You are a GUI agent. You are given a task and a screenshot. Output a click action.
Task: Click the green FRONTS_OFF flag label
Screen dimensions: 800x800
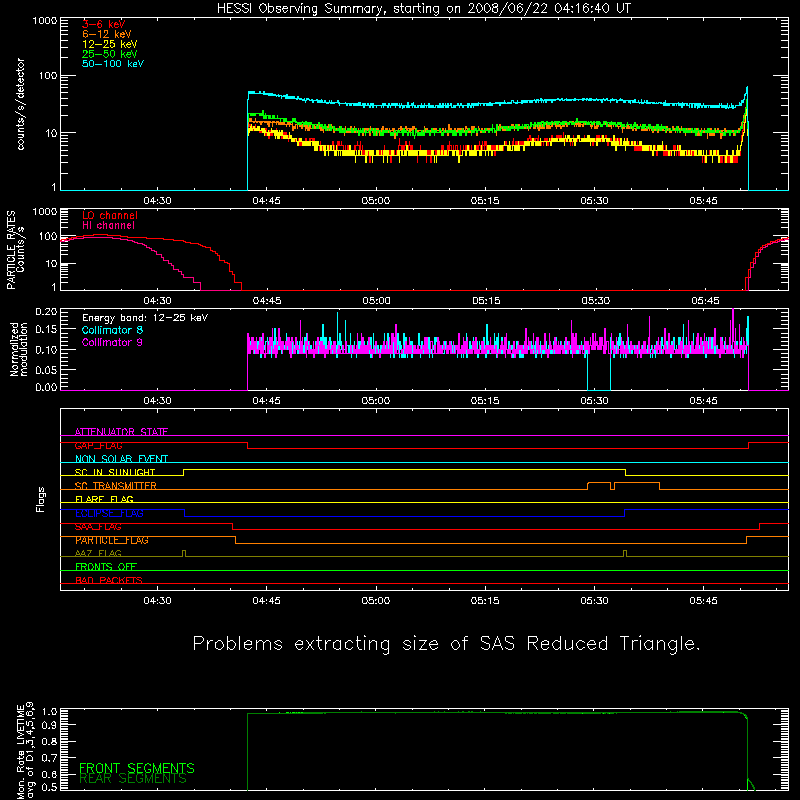106,567
